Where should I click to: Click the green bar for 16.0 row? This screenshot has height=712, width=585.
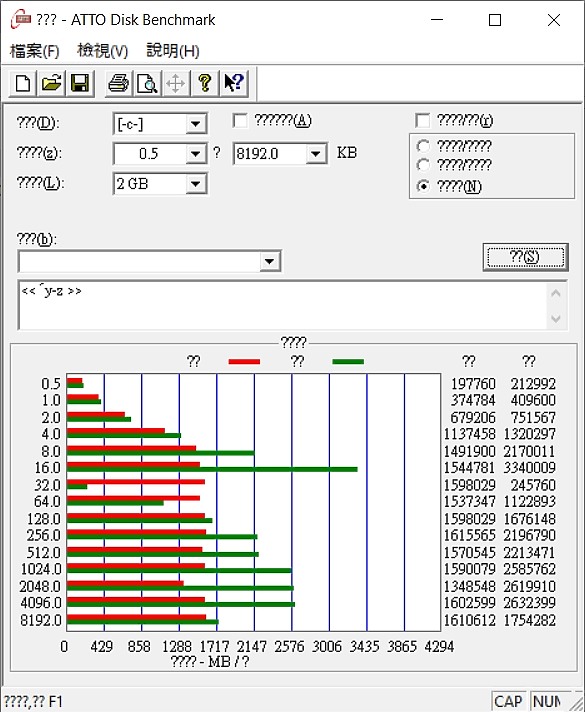click(212, 470)
